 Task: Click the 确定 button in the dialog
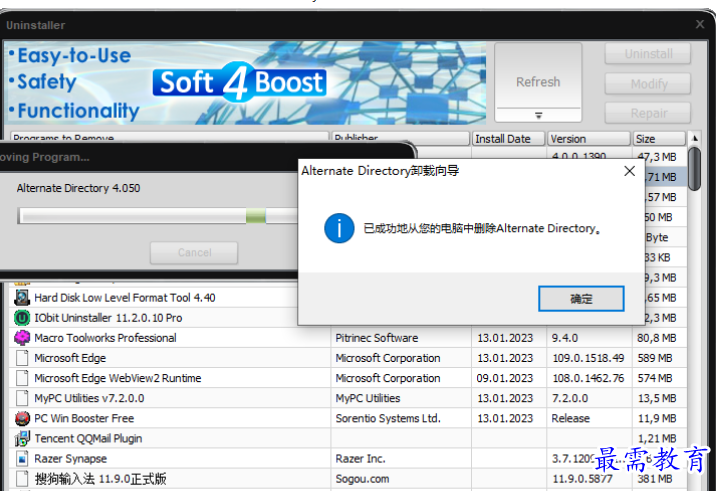(x=581, y=299)
